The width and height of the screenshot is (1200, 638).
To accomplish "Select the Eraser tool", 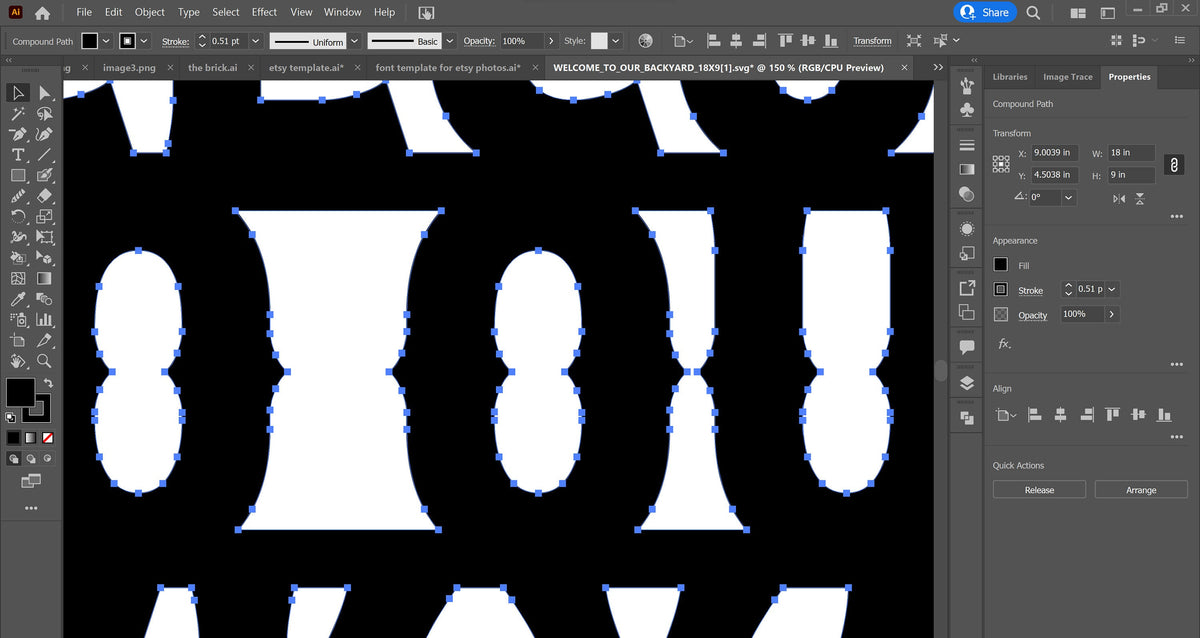I will (44, 196).
